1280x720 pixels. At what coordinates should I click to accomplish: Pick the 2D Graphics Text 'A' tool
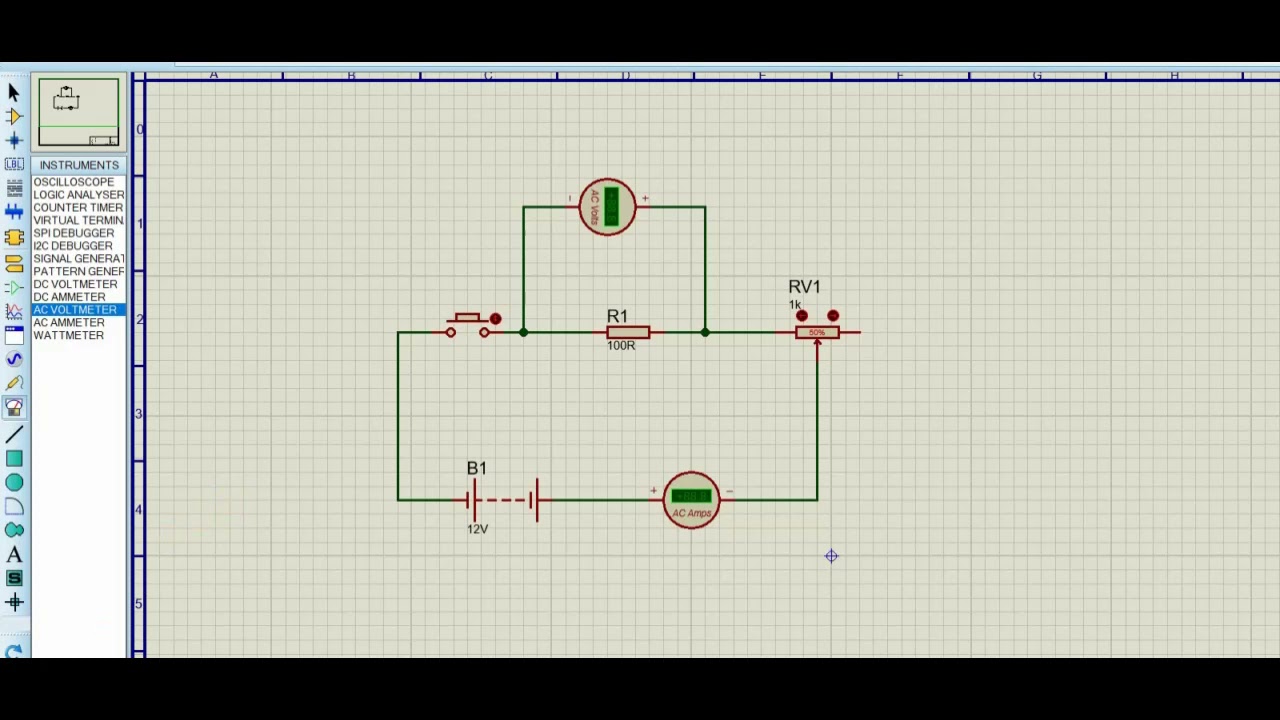(14, 555)
